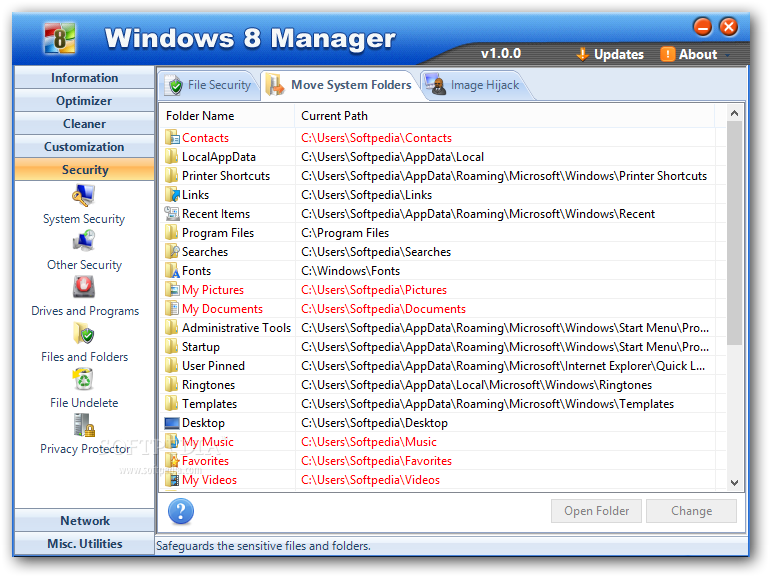Screen dimensions: 770x577
Task: Open the Privacy Protector lock icon
Action: click(84, 425)
